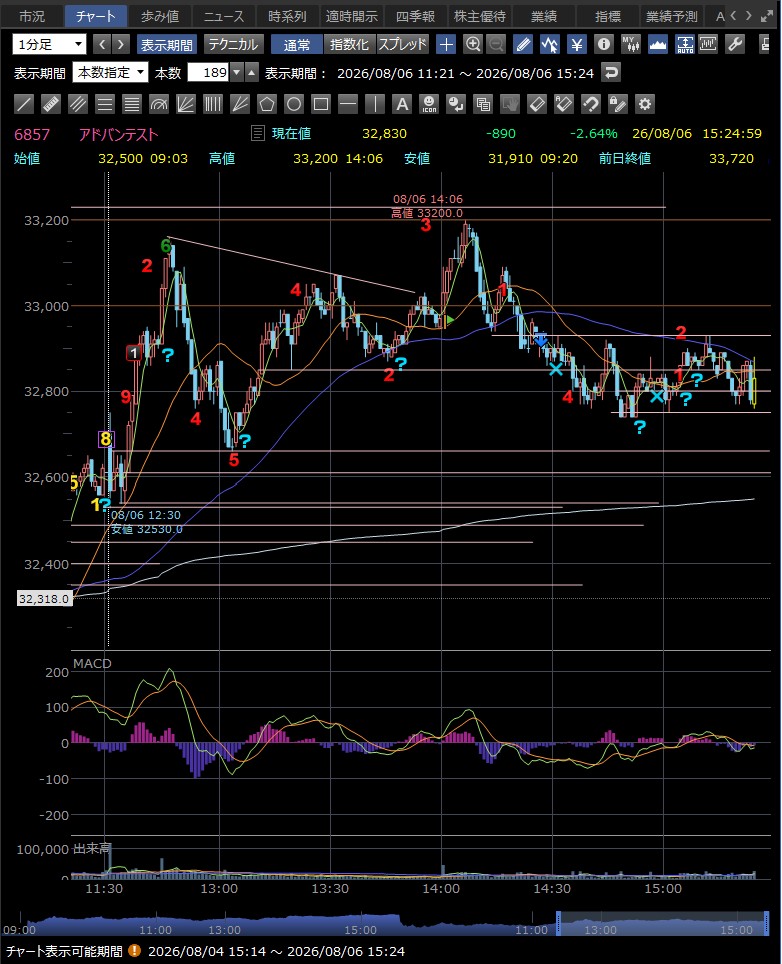Open the 1分足 timeframe dropdown

tap(49, 44)
